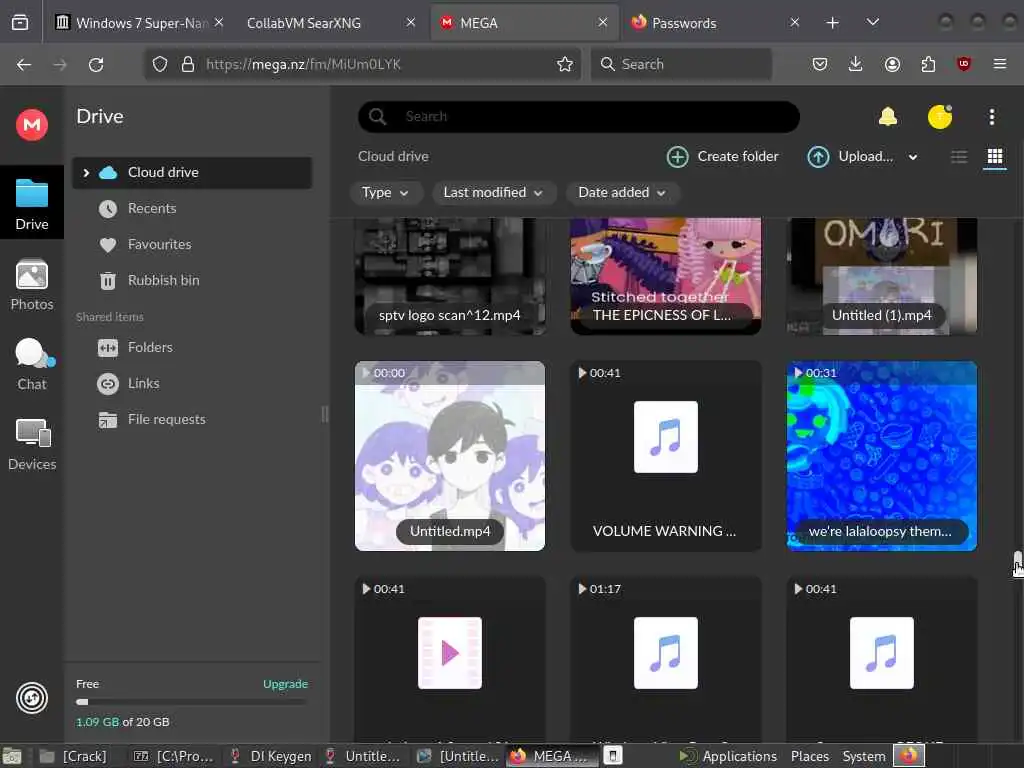Click the Upload button
Viewport: 1024px width, 768px height.
pos(851,157)
